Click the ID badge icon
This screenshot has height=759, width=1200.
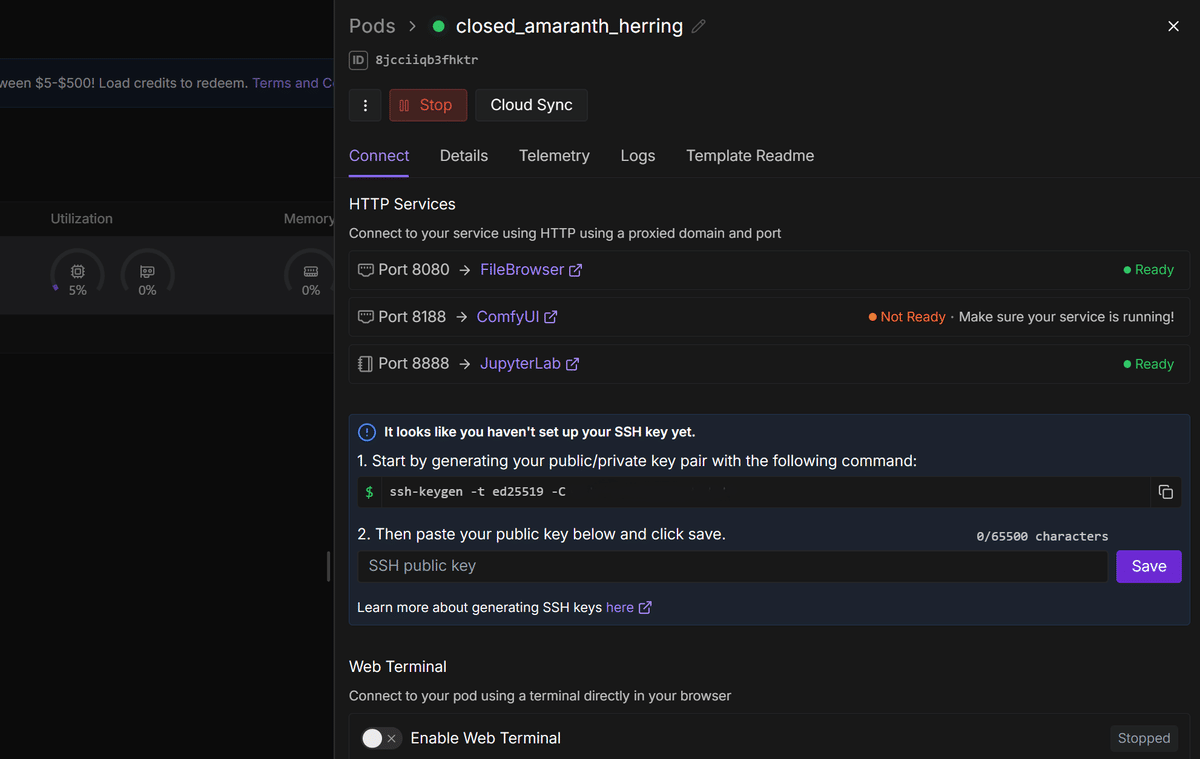coord(358,60)
